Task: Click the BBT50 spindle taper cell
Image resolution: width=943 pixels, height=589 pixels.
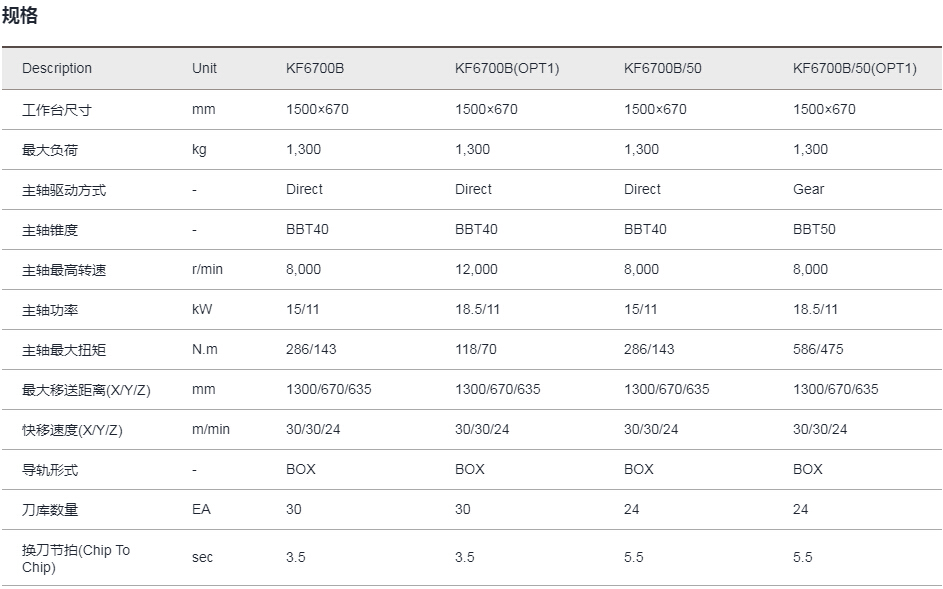Action: tap(814, 229)
